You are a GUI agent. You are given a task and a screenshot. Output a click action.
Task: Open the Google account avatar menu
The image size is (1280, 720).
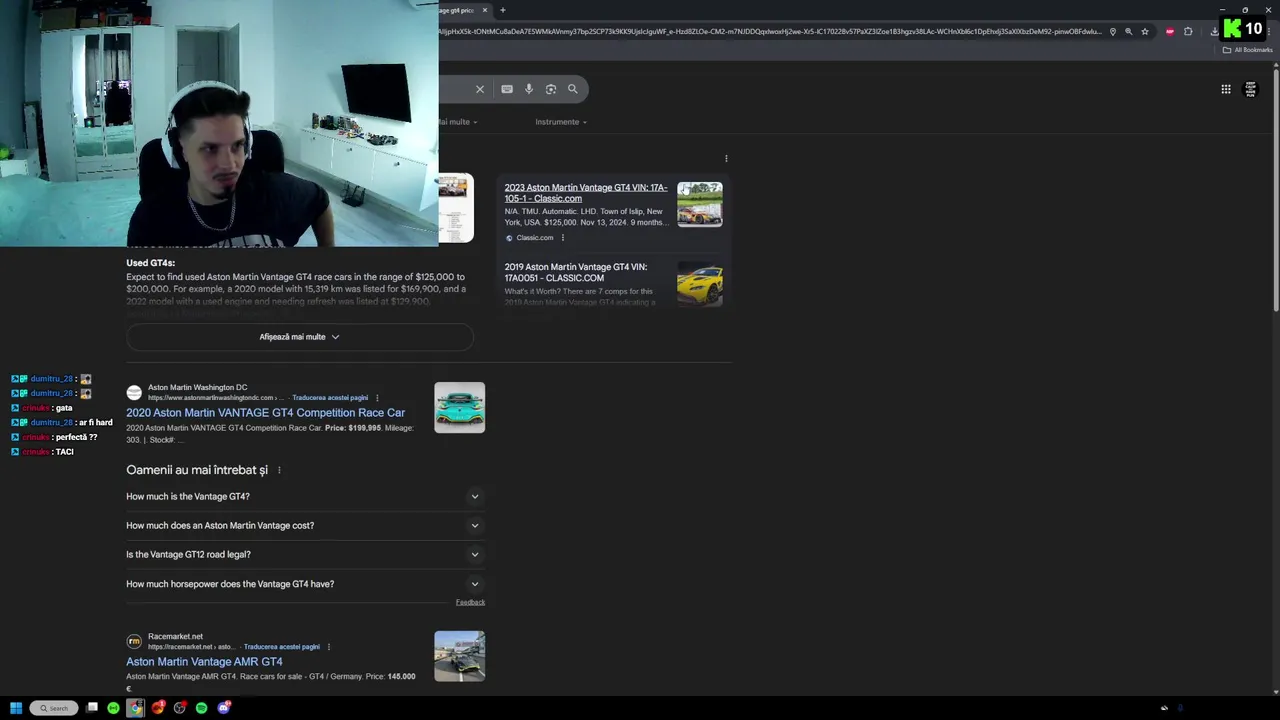tap(1250, 90)
